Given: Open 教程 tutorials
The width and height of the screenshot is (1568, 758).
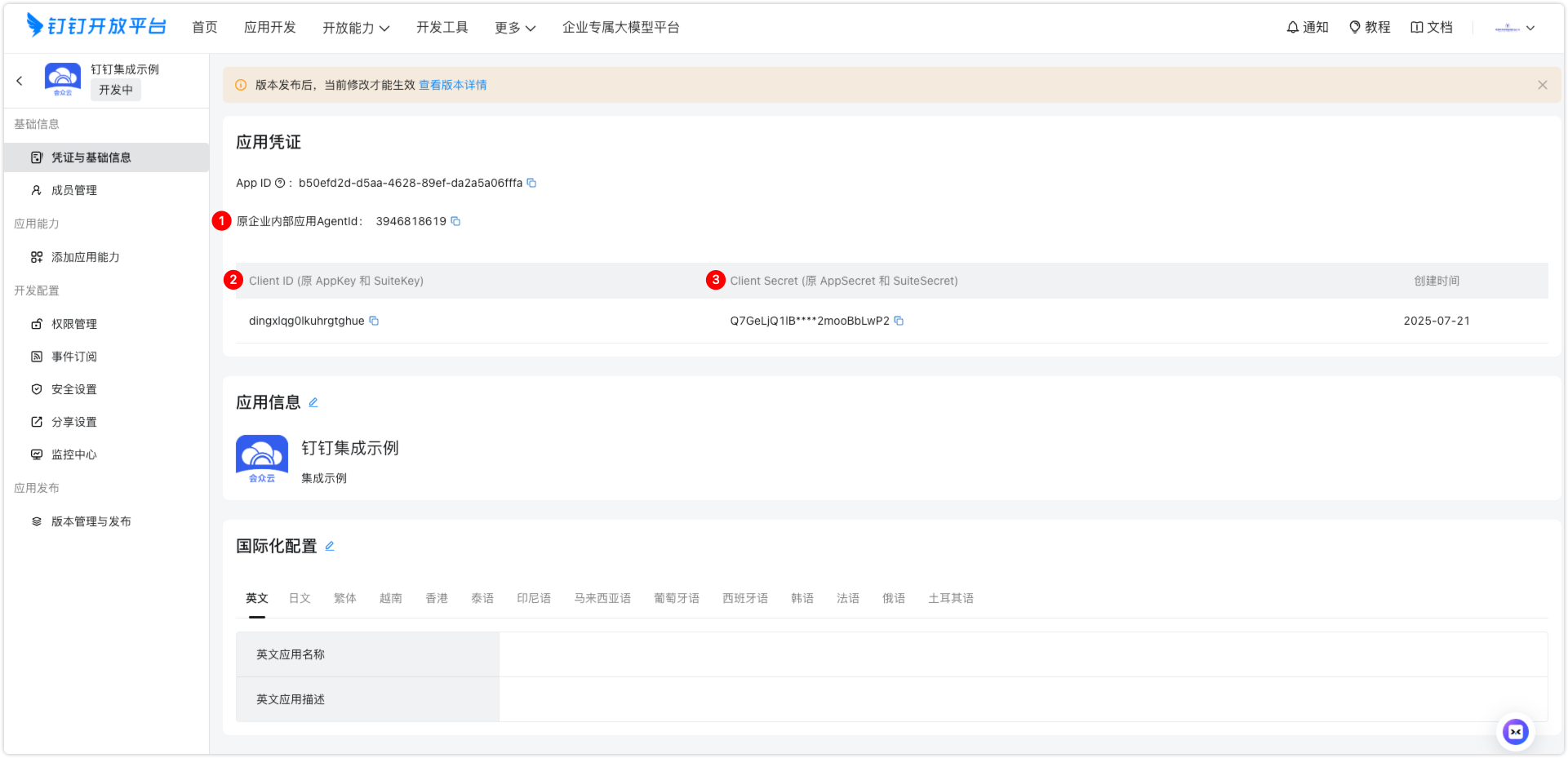Looking at the screenshot, I should (x=1370, y=27).
